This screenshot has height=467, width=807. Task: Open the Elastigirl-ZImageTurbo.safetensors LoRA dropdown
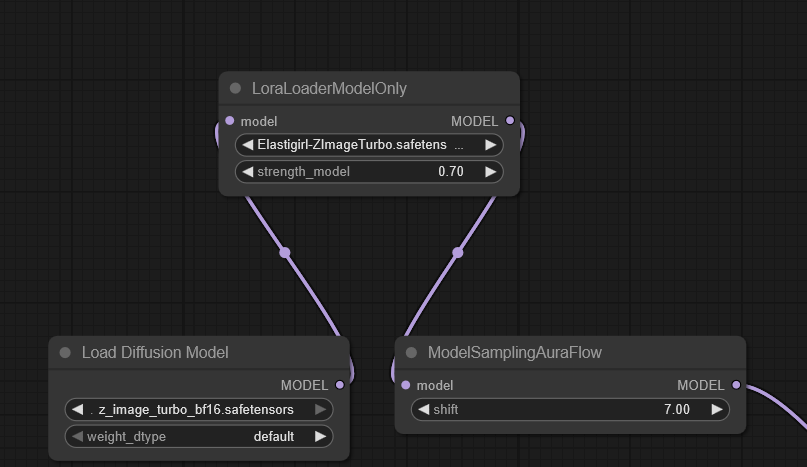click(369, 145)
